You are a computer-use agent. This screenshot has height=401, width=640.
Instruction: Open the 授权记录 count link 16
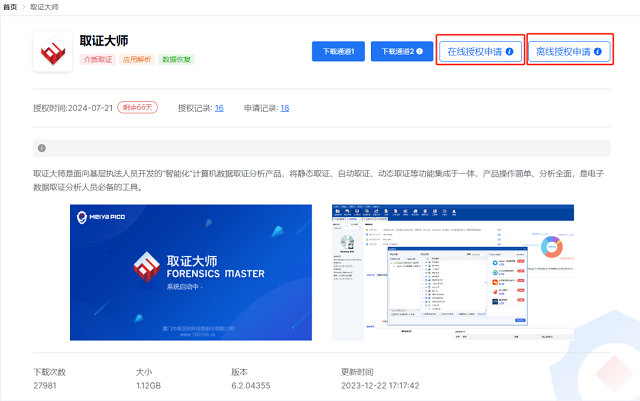coord(219,108)
